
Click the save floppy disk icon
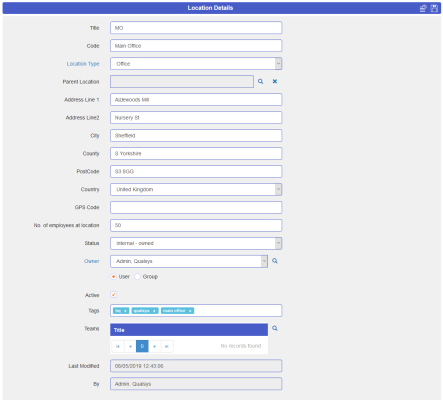[x=434, y=8]
